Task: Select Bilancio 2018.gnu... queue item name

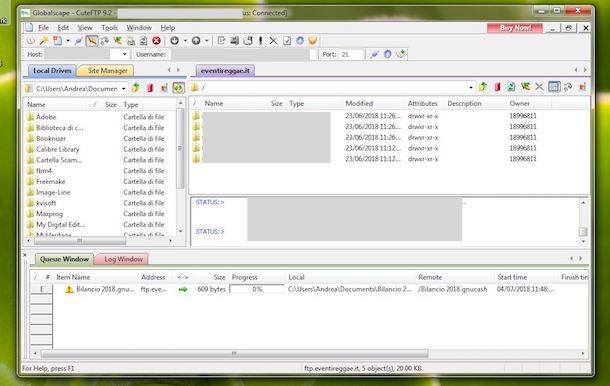Action: point(105,289)
